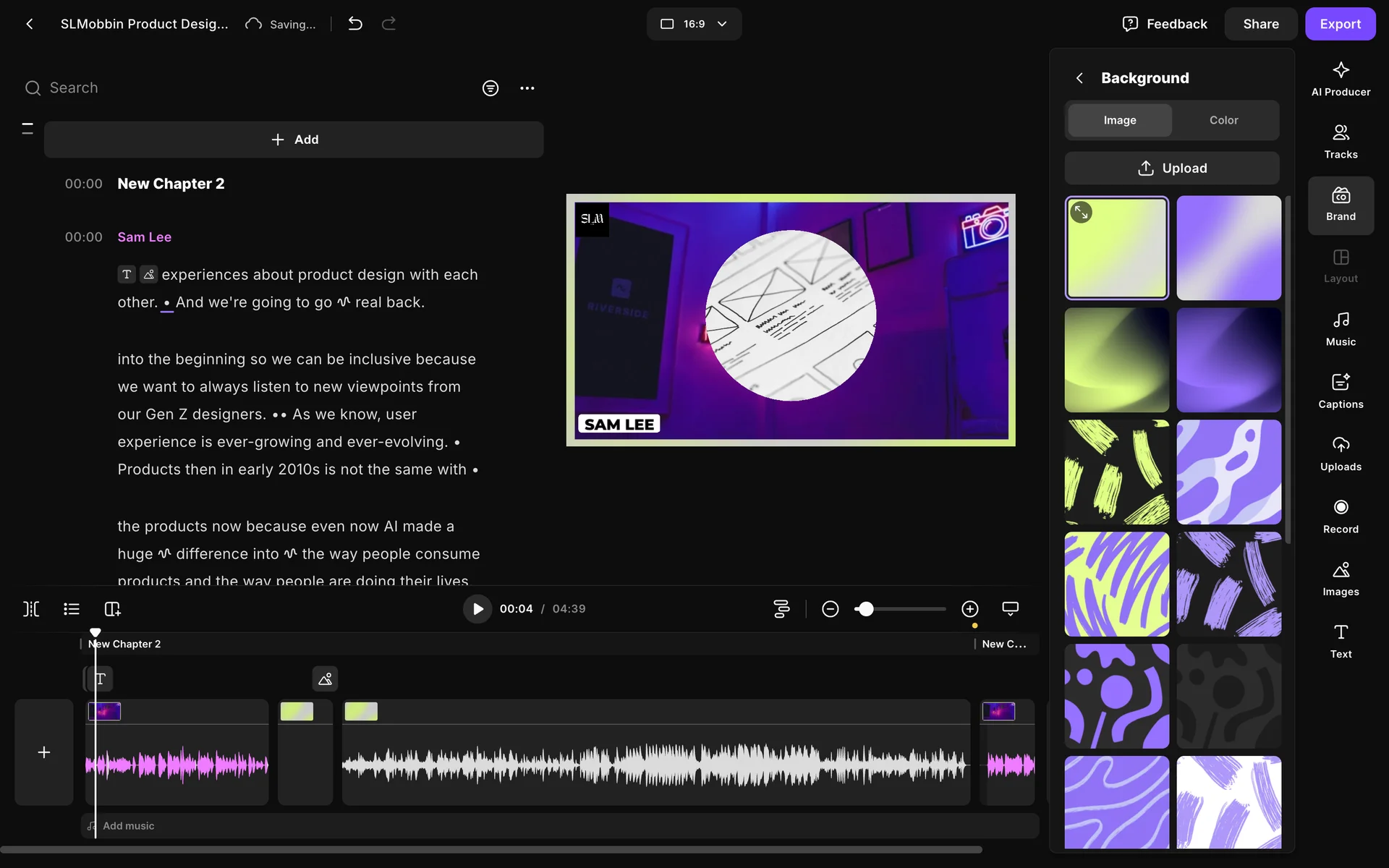Open the 16:9 aspect ratio dropdown

[693, 24]
